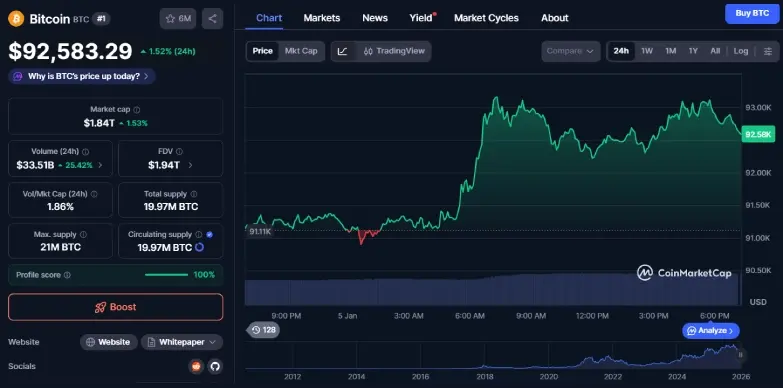Open the Market Cycles tab
The width and height of the screenshot is (783, 388).
click(486, 18)
